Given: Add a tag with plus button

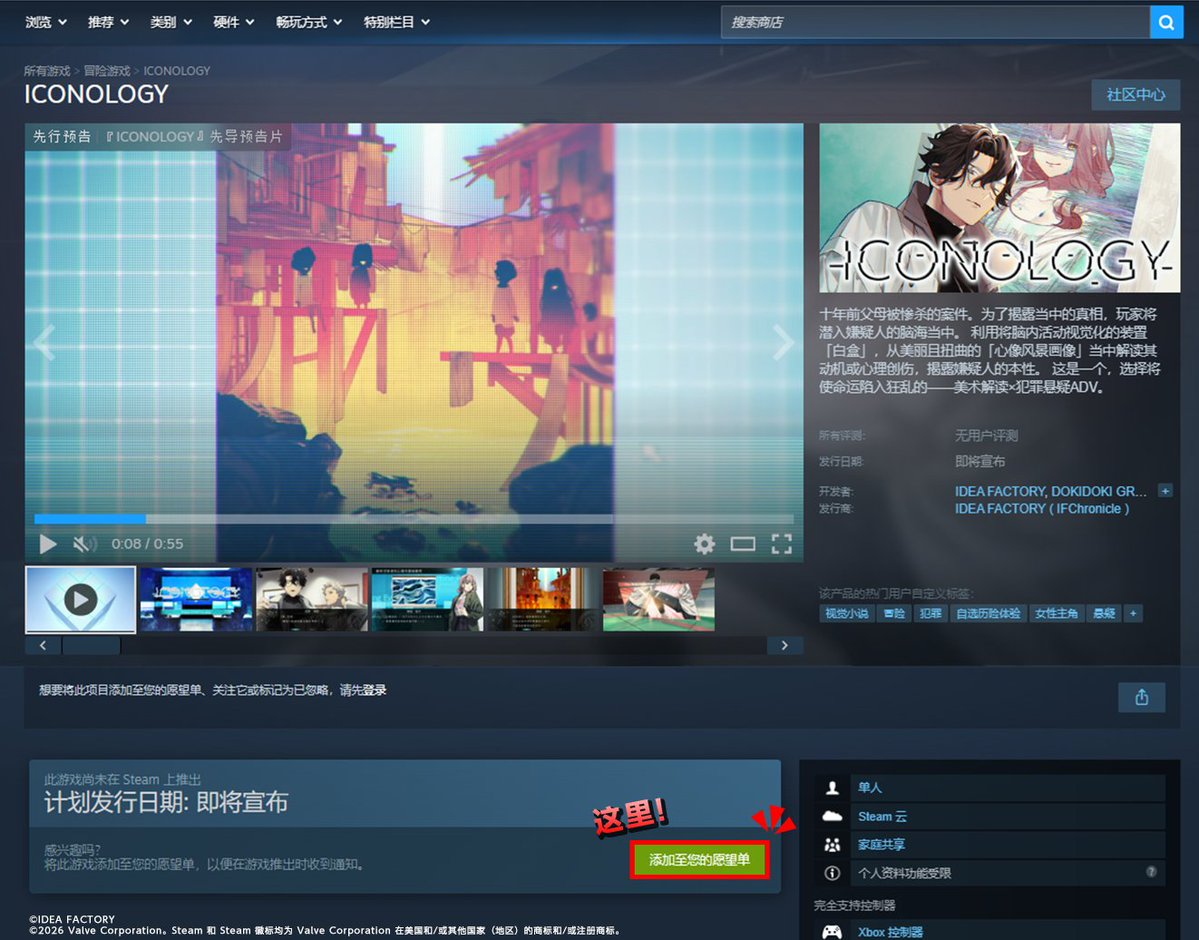Looking at the screenshot, I should click(1133, 613).
